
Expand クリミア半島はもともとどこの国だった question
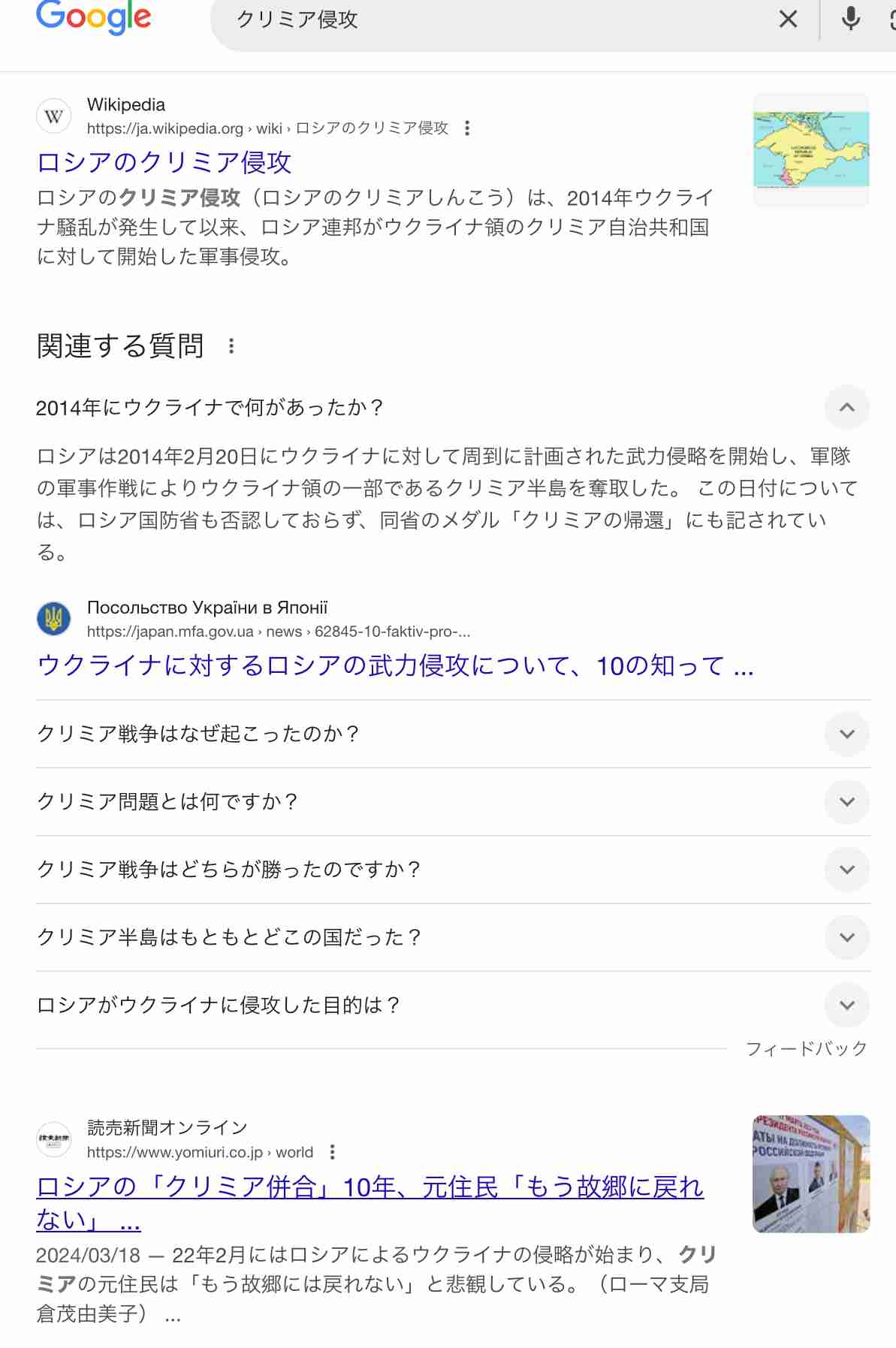coord(846,937)
